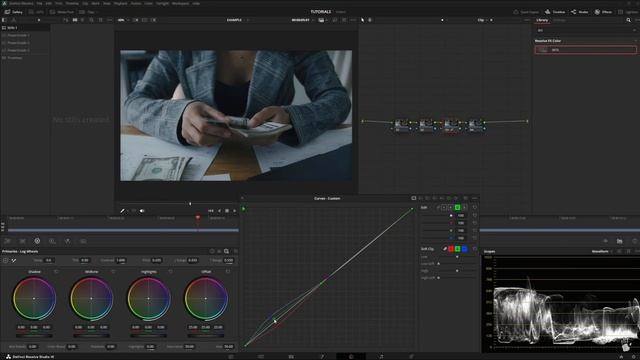Toggle the Soft Clip red channel
Viewport: 640px width, 360px height.
(451, 249)
